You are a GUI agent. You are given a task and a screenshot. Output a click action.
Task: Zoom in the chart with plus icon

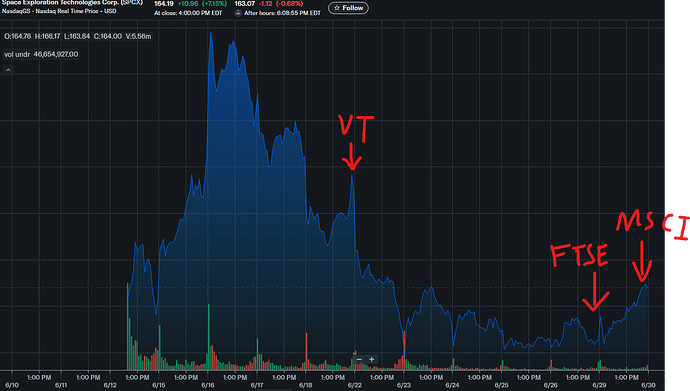tap(371, 360)
